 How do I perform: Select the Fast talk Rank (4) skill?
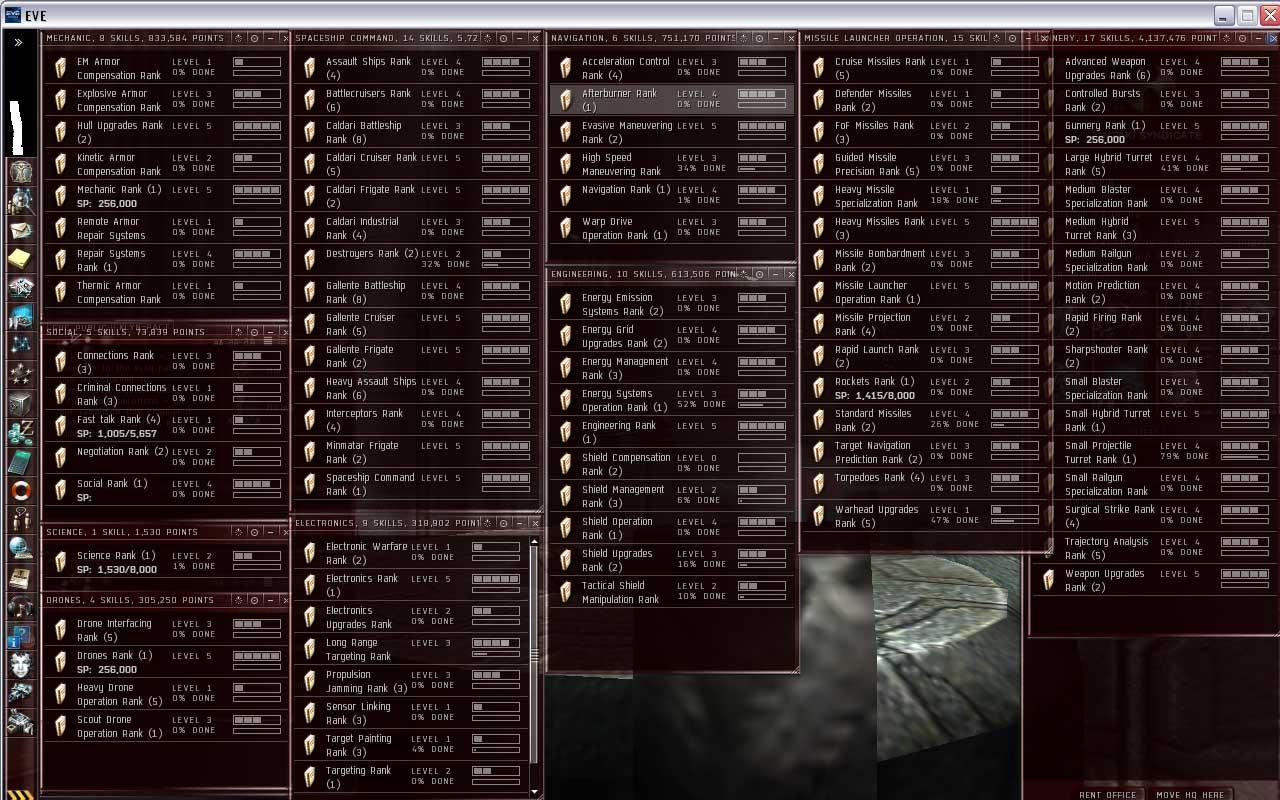pyautogui.click(x=165, y=426)
